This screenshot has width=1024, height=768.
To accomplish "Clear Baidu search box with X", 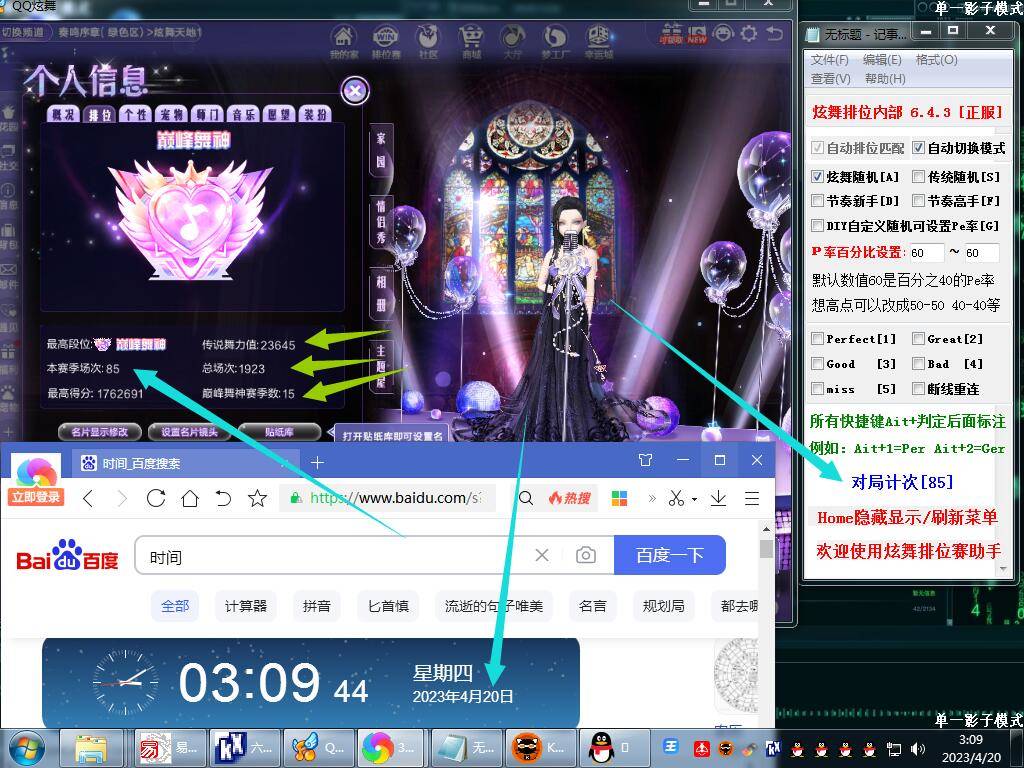I will 542,555.
